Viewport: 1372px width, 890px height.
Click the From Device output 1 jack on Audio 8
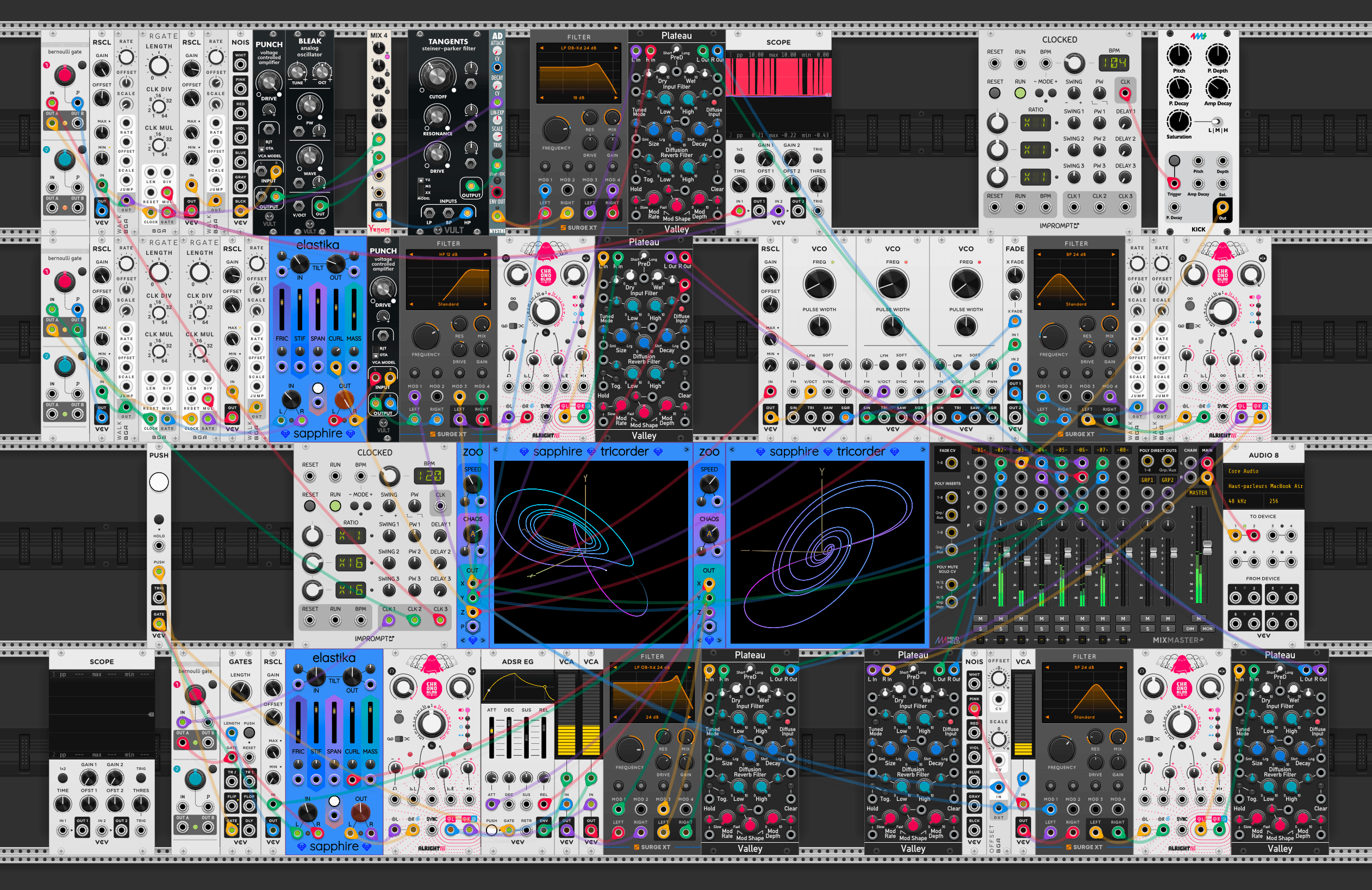[1236, 597]
